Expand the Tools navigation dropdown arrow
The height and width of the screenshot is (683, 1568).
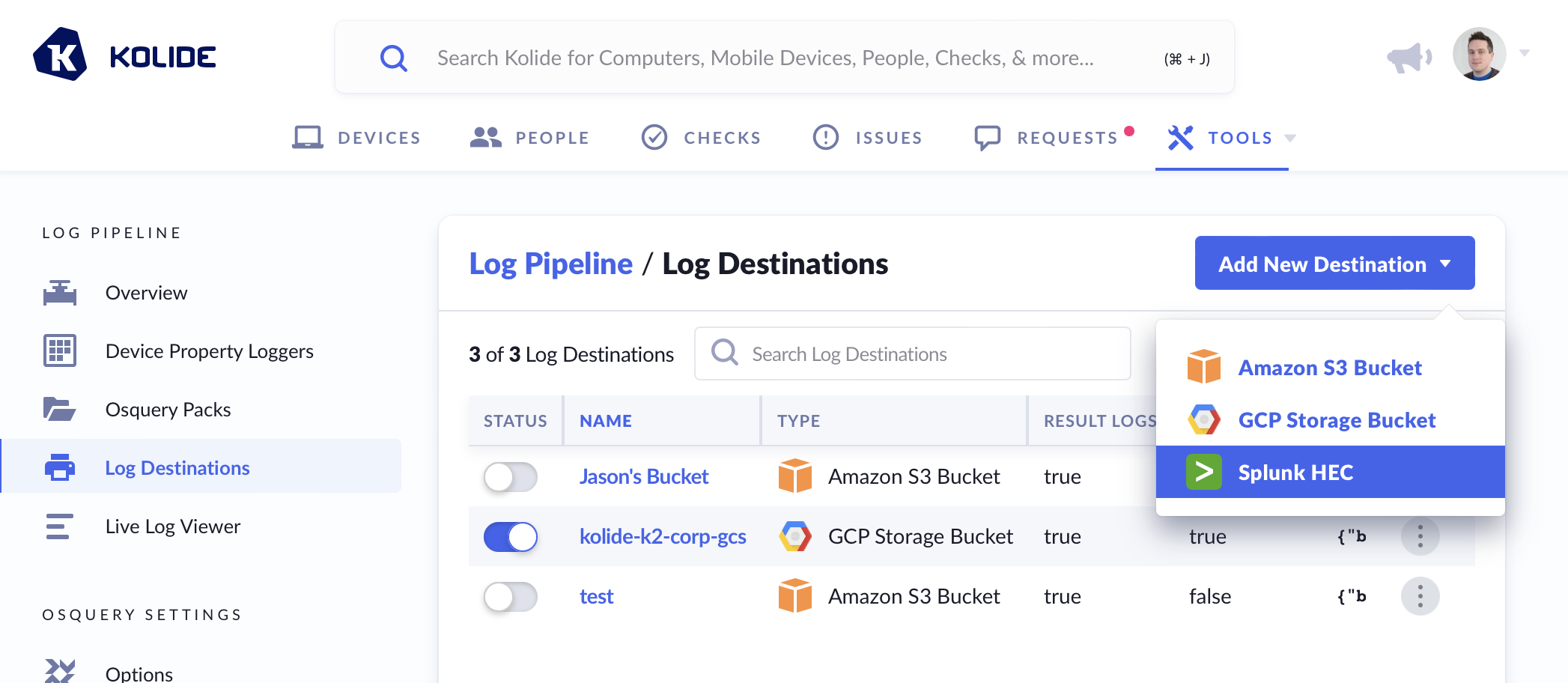tap(1290, 139)
